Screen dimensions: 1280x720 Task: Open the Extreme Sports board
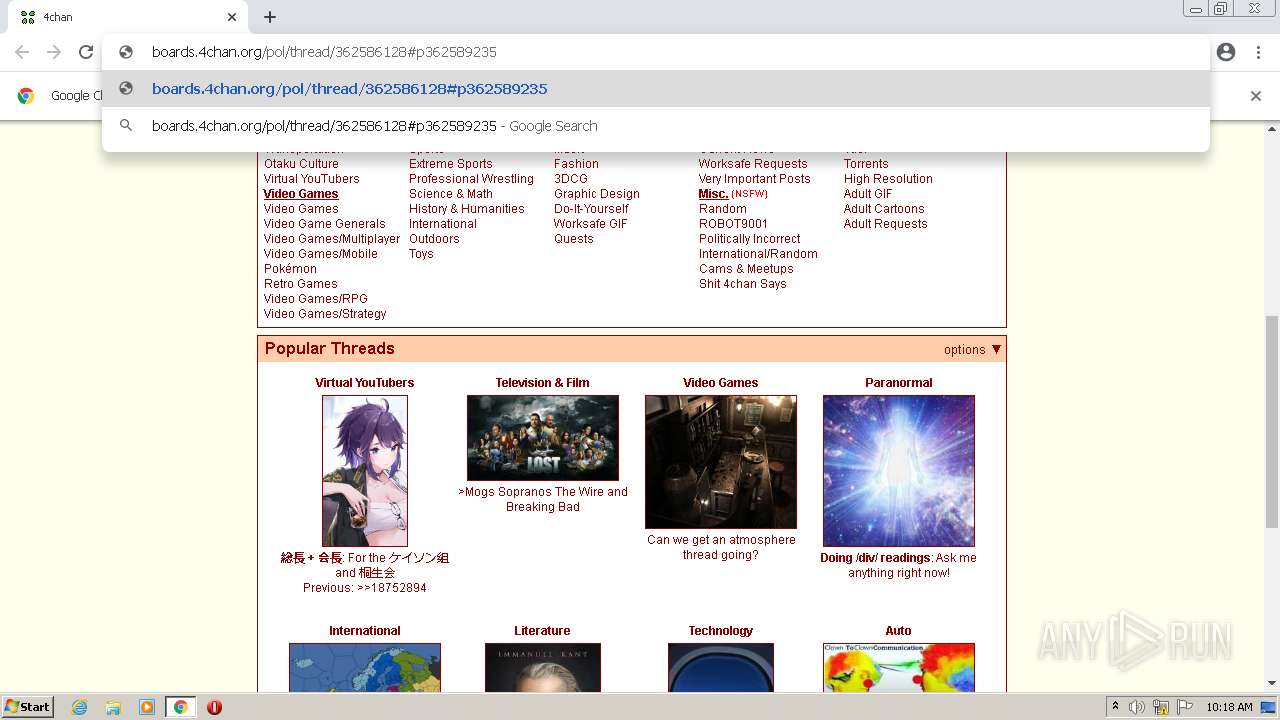451,164
